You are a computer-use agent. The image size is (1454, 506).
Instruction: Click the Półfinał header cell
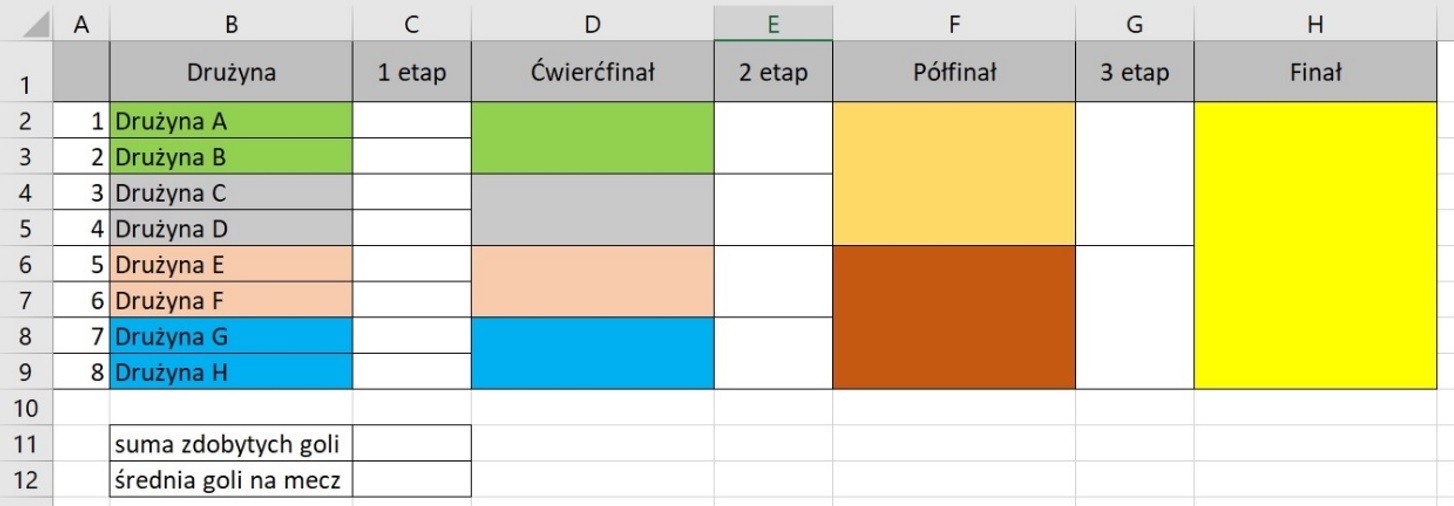953,72
